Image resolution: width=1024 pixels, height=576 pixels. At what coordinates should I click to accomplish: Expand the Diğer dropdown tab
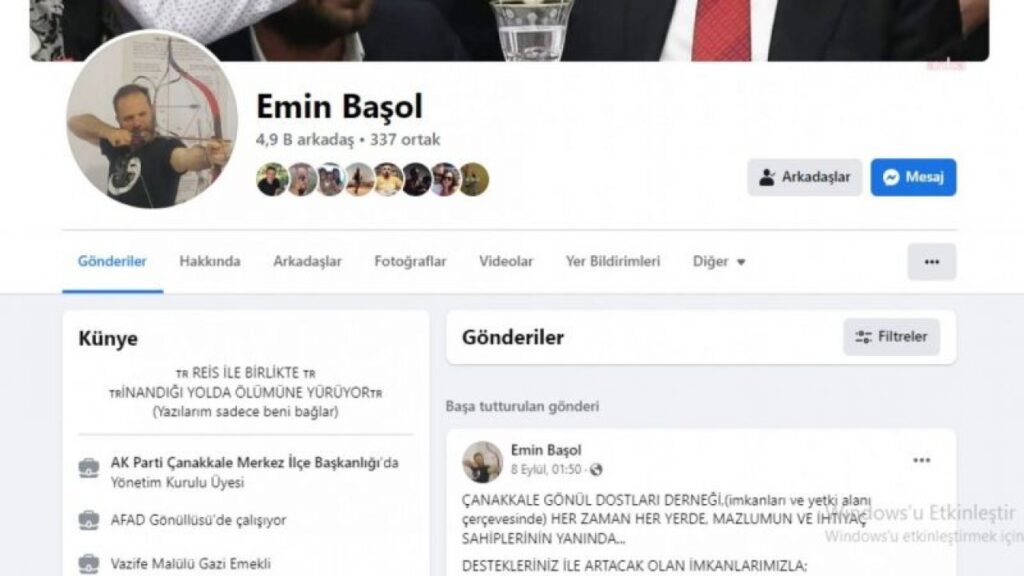tap(718, 261)
